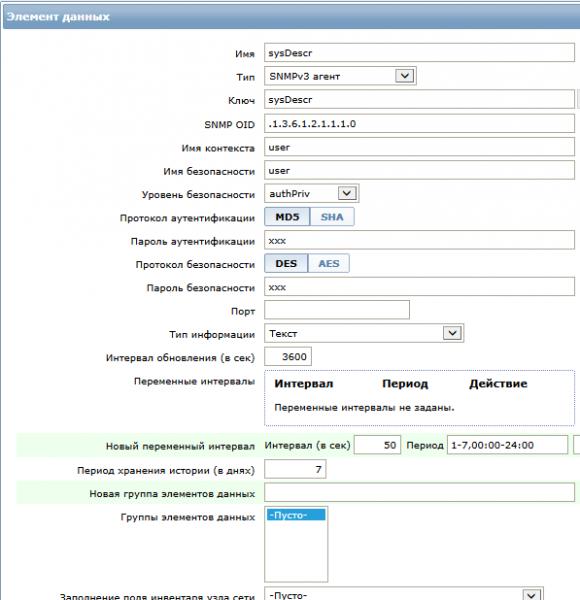Click the Период field 1-7,00:00-24:00
Viewport: 580px width, 600px height.
507,445
